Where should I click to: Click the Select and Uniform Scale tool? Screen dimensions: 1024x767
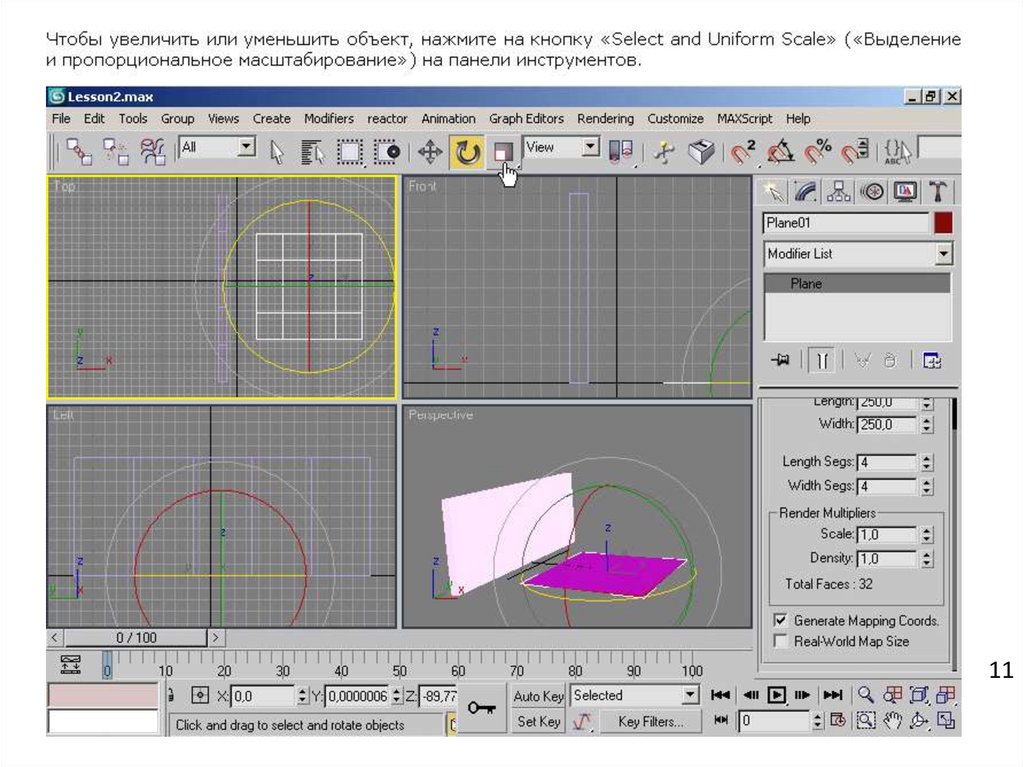click(x=503, y=152)
